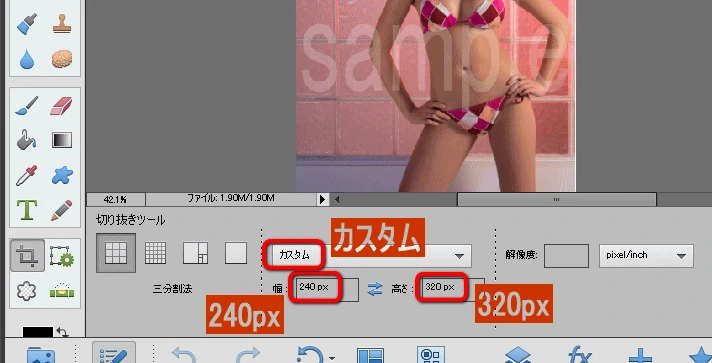Swap width and height values
The width and height of the screenshot is (712, 363).
375,289
